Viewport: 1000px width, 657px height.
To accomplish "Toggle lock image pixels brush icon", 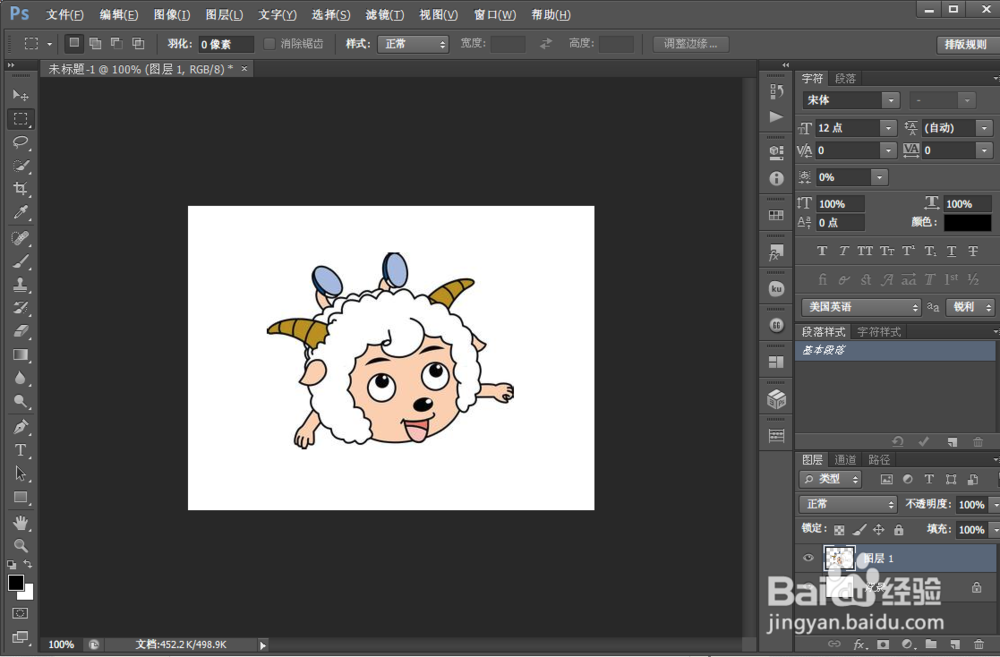I will point(860,529).
